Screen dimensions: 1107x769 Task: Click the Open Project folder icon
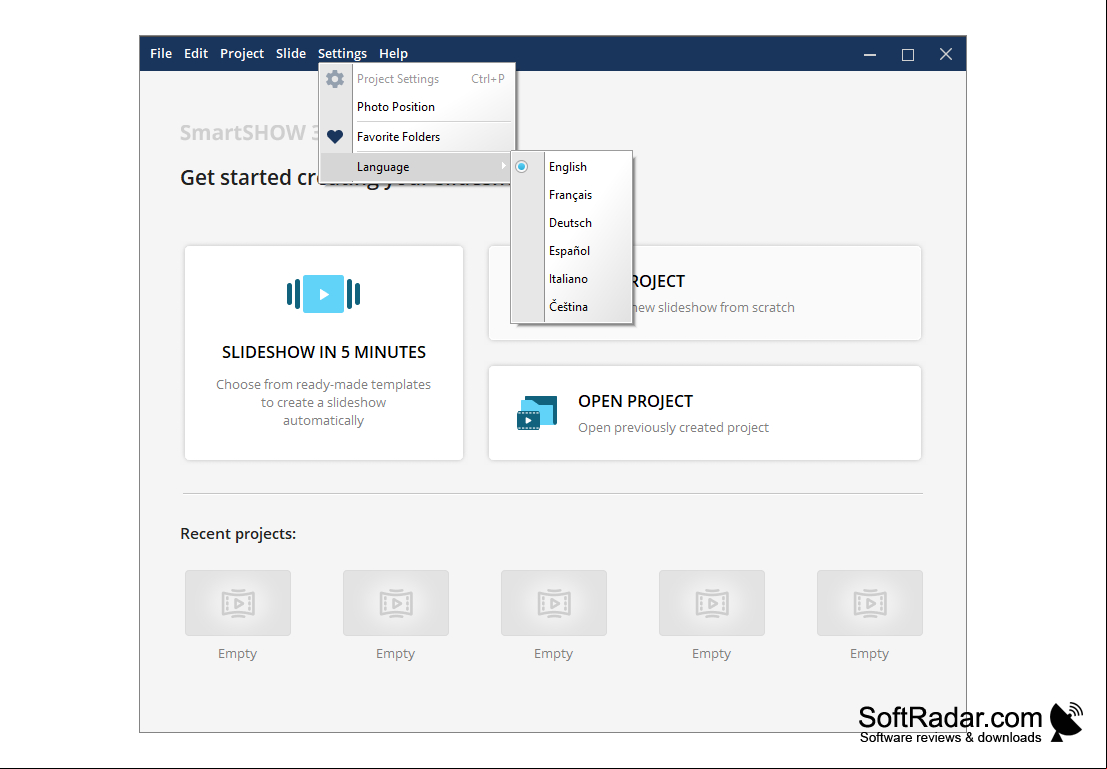tap(537, 413)
